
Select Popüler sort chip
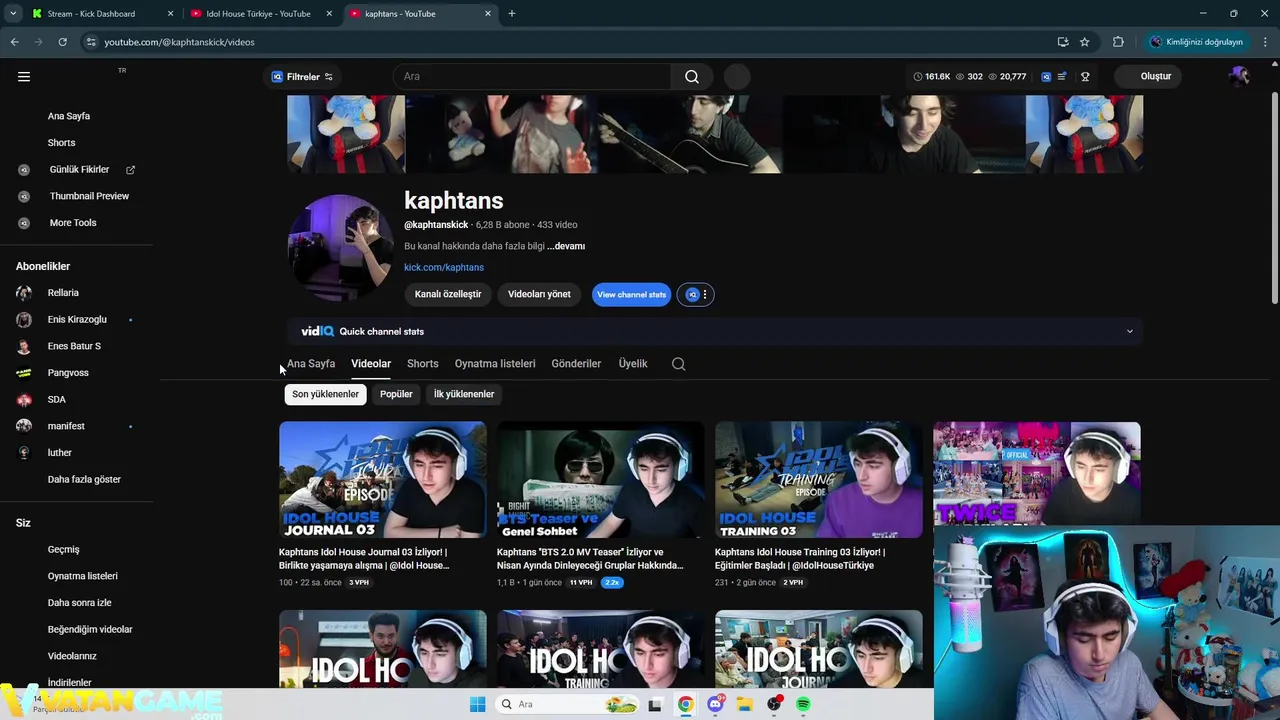pyautogui.click(x=396, y=394)
